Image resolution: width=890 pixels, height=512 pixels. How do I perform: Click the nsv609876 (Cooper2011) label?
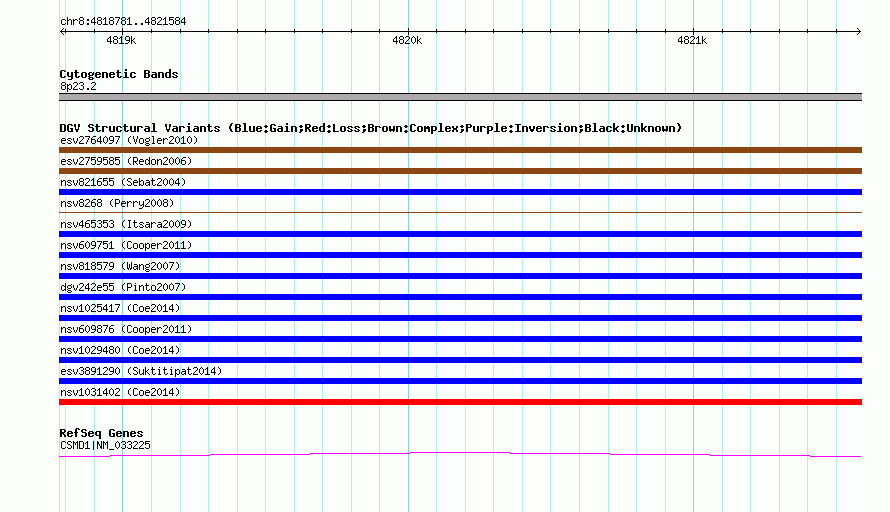(126, 329)
